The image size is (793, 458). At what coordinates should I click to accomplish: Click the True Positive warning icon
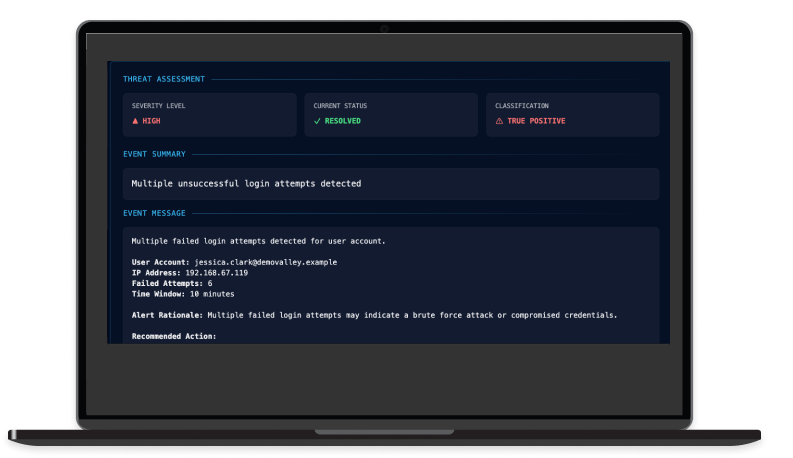[x=499, y=121]
